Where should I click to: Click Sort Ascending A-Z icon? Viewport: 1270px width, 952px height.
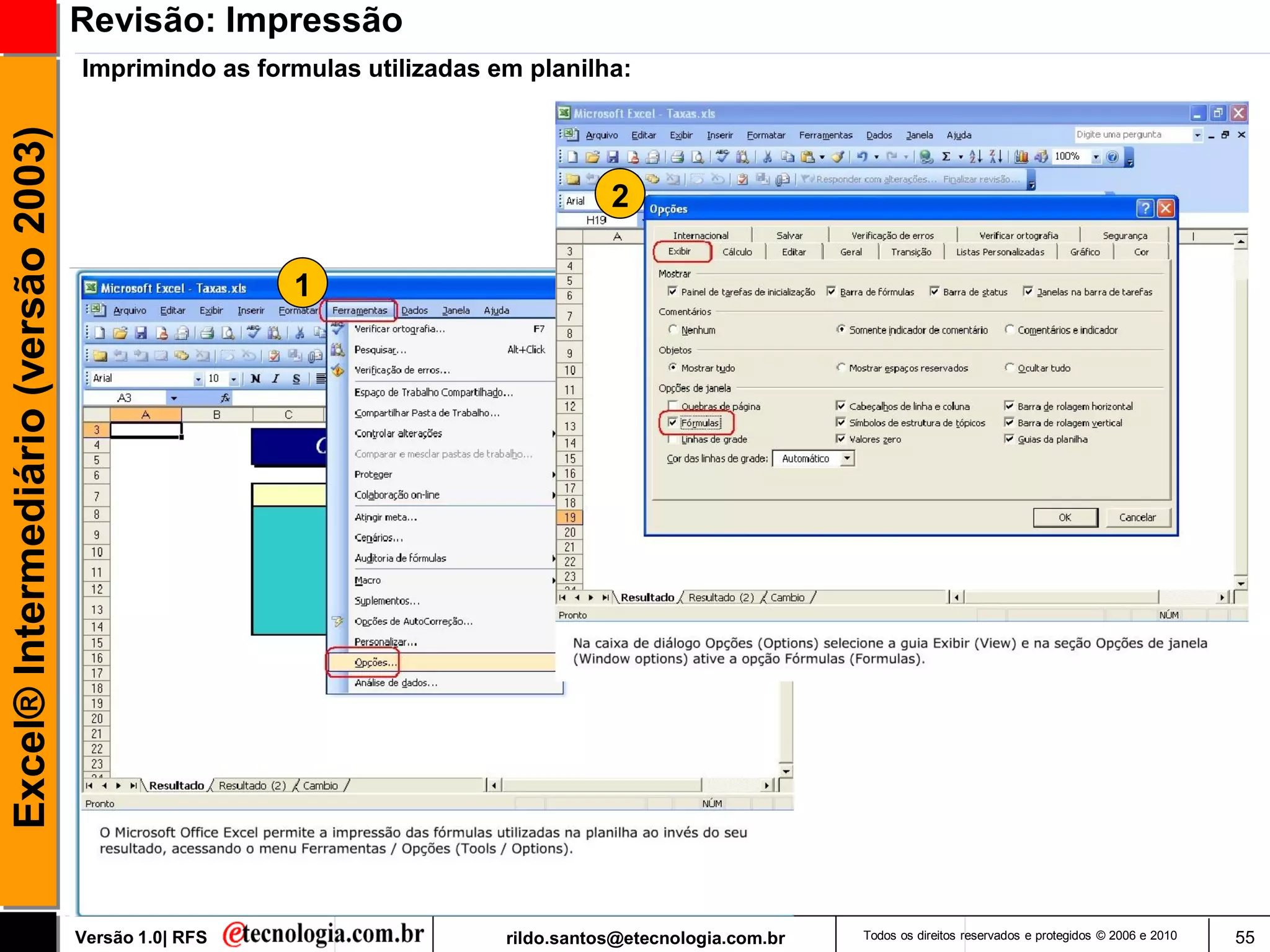[x=975, y=157]
